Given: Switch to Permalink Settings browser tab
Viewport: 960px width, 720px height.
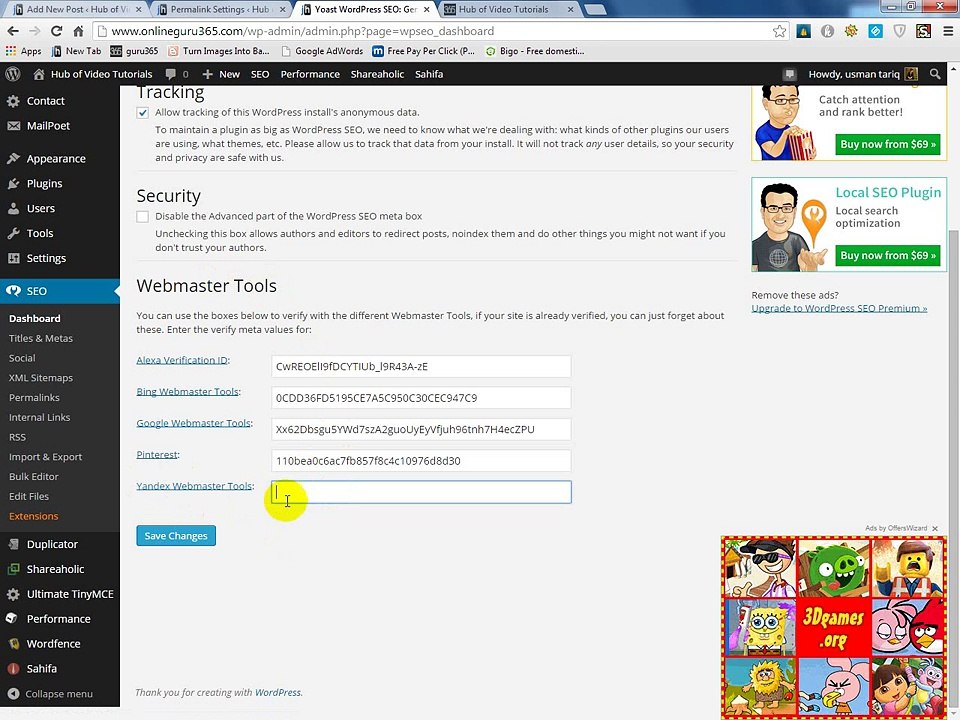Looking at the screenshot, I should 220,9.
